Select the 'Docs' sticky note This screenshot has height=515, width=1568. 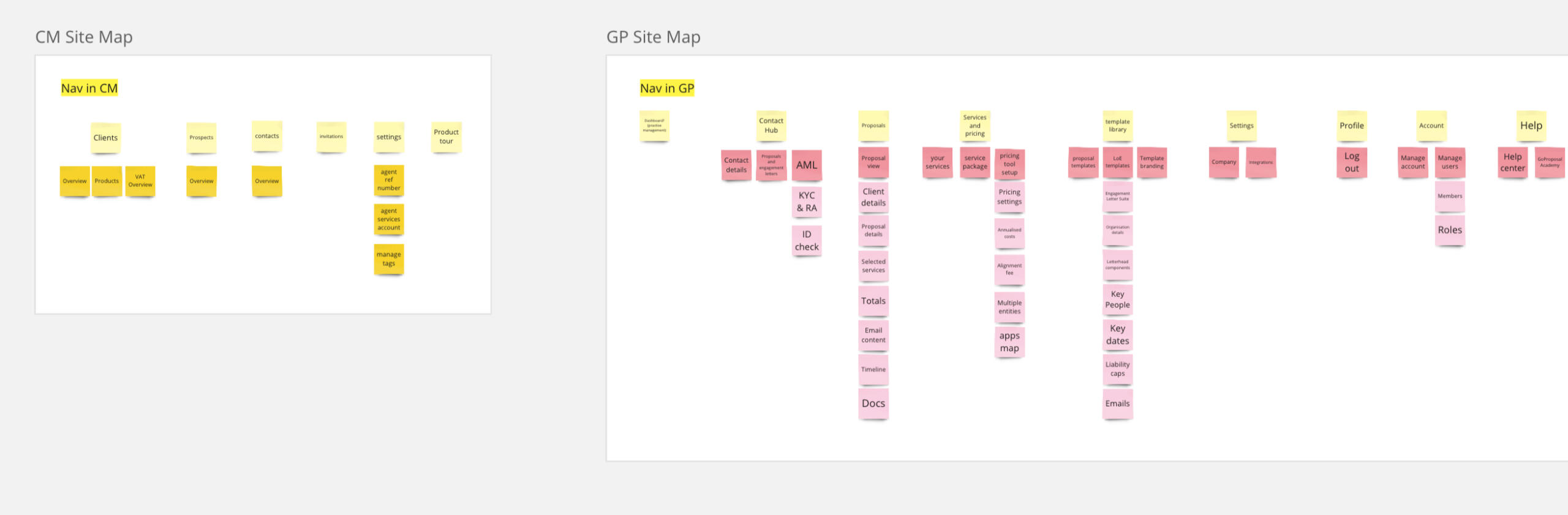point(873,404)
